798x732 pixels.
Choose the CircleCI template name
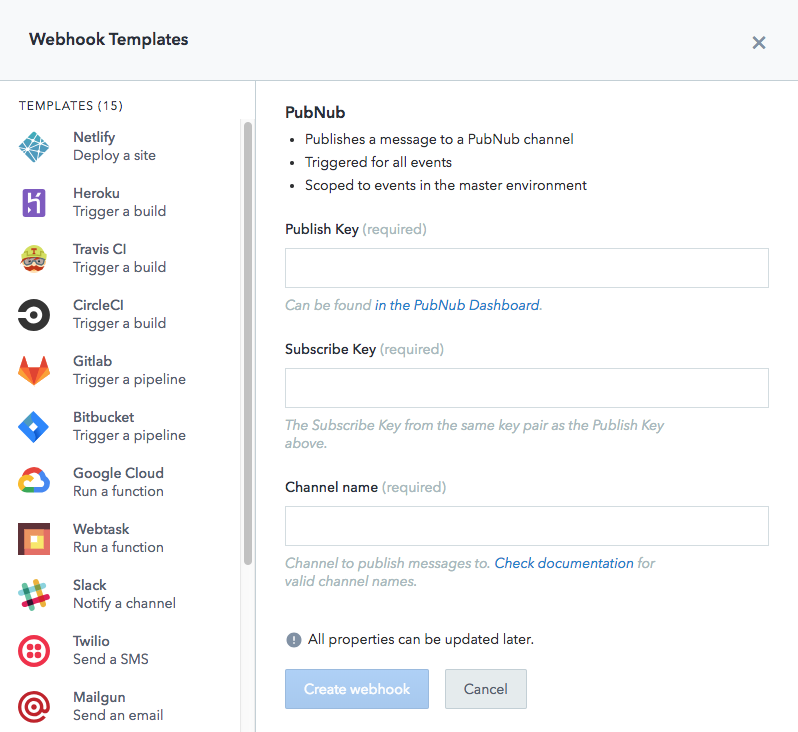click(98, 305)
